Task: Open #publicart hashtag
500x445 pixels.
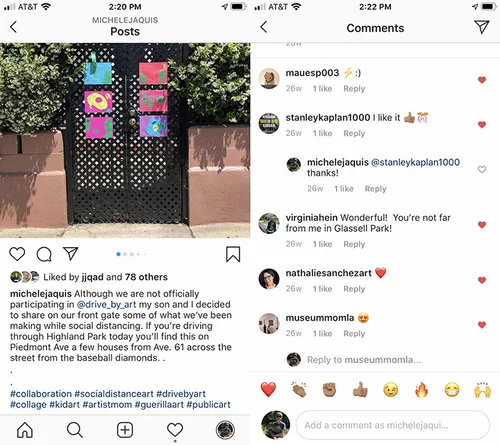Action: 208,405
